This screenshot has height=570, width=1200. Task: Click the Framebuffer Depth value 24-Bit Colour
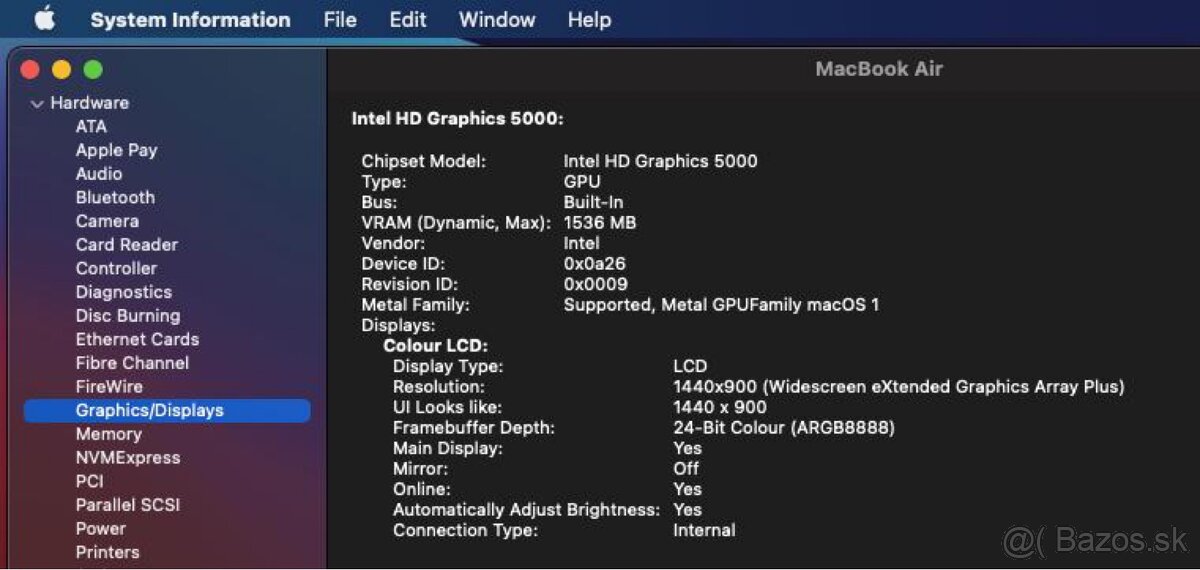(x=784, y=428)
